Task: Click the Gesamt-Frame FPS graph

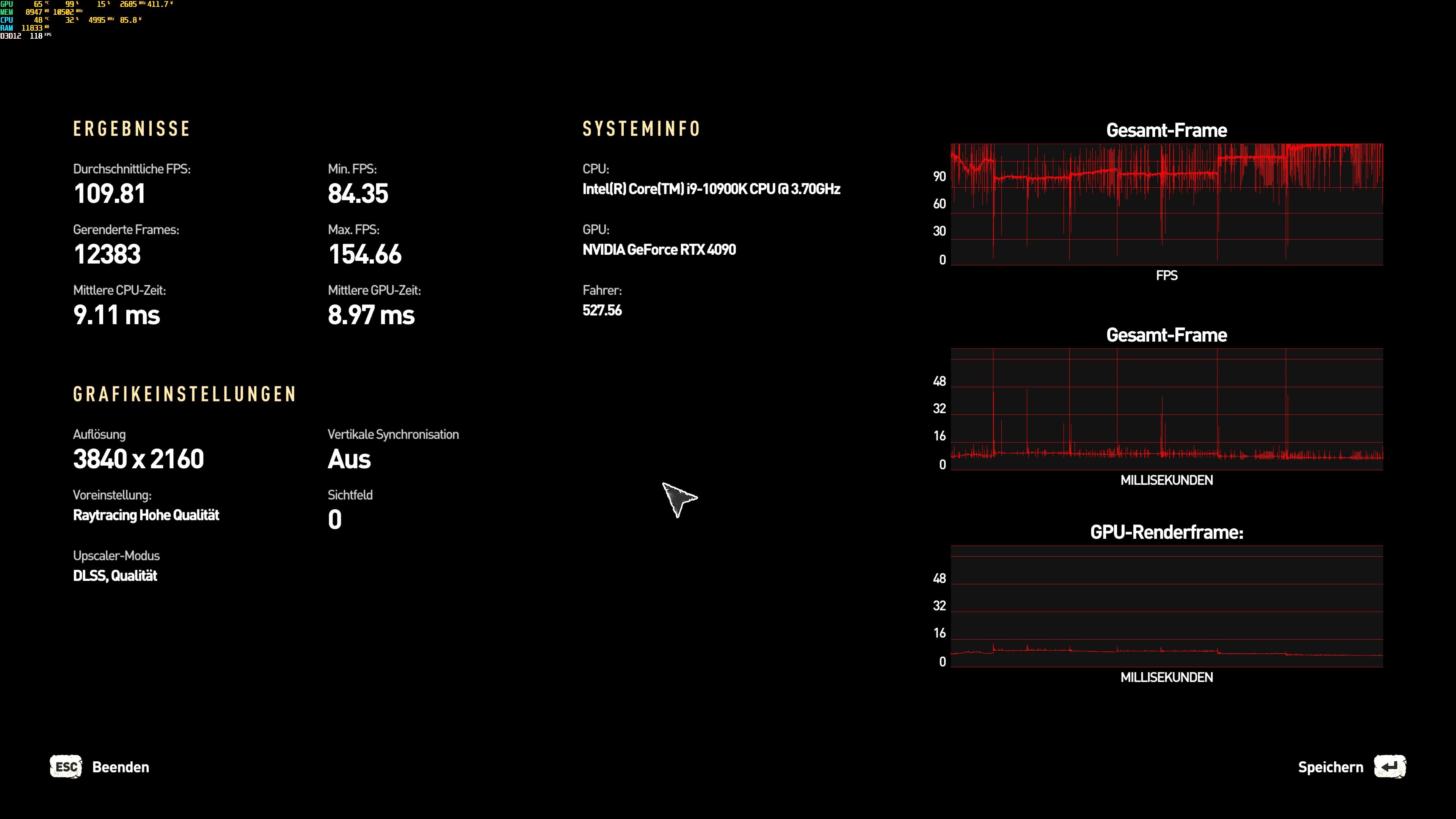Action: tap(1167, 204)
